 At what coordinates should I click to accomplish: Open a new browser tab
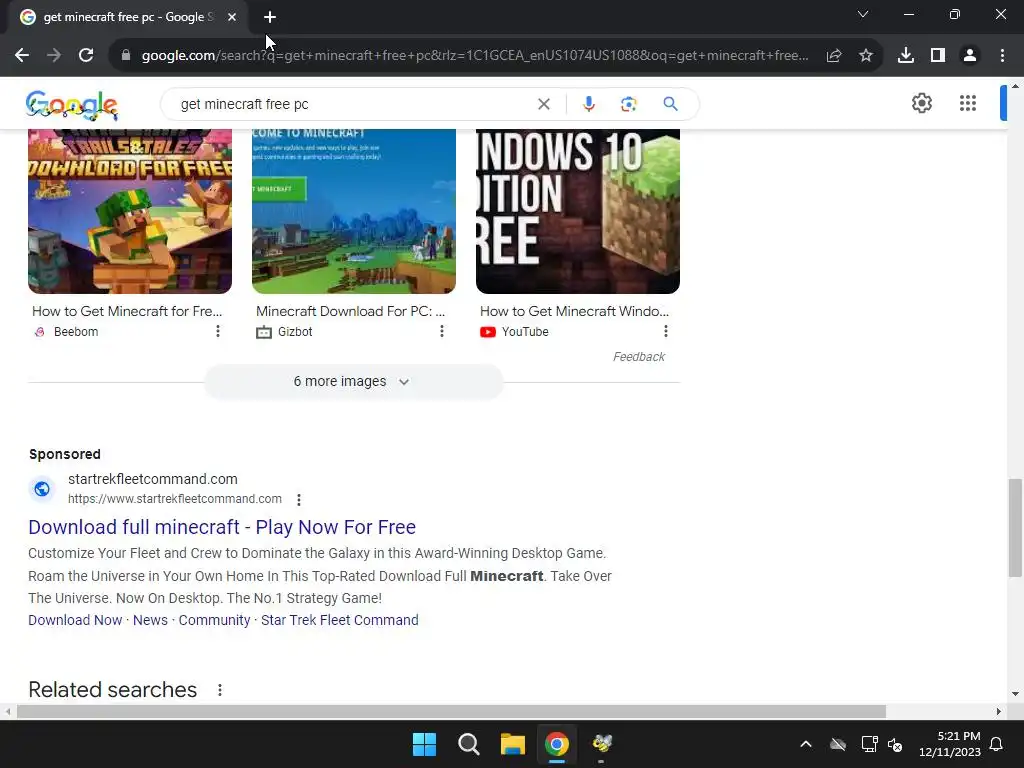pyautogui.click(x=270, y=17)
